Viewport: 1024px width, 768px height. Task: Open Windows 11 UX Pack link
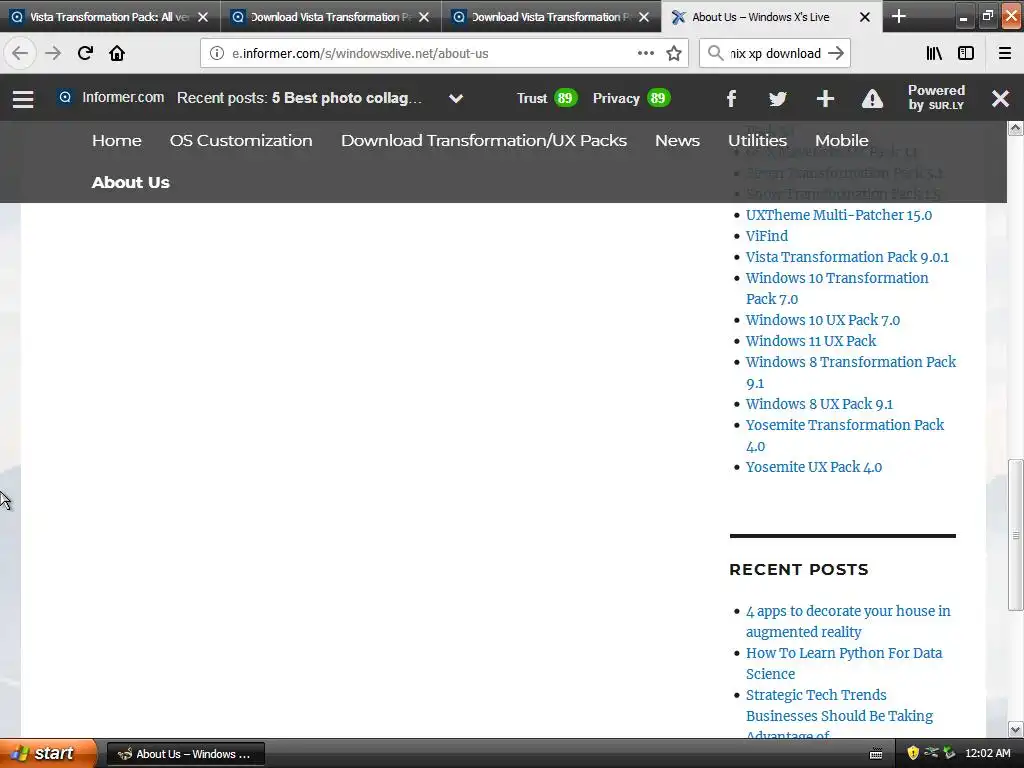pos(811,341)
